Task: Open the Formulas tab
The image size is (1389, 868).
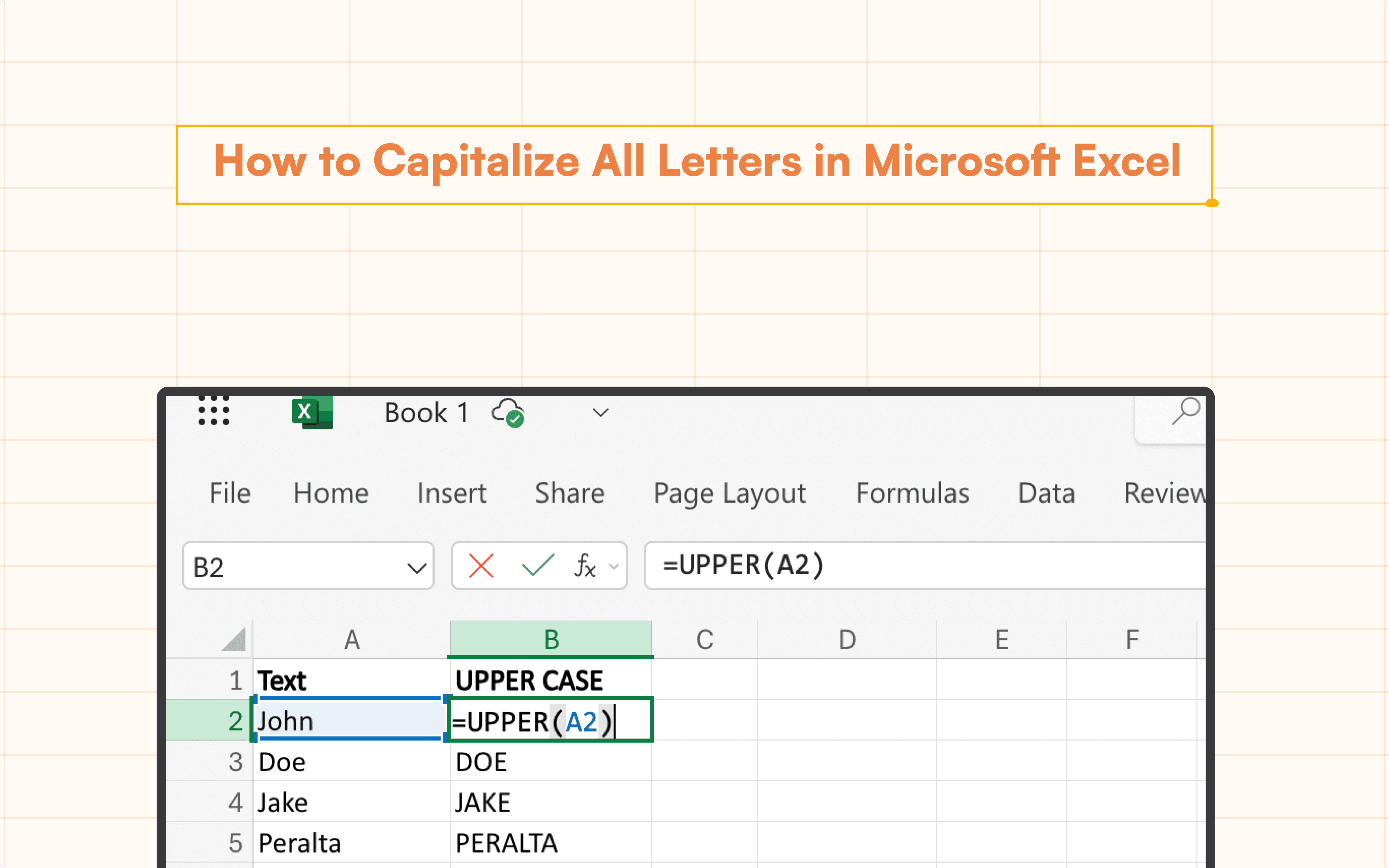Action: (x=913, y=493)
